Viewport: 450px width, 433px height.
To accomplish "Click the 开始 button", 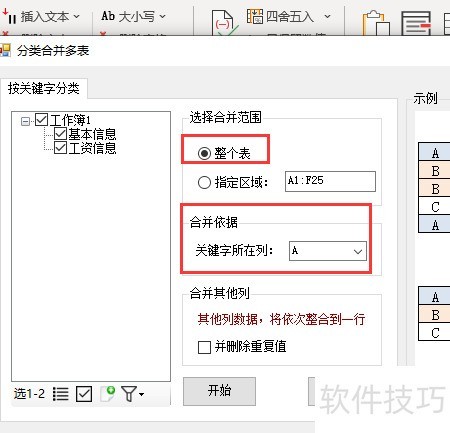I will [219, 391].
